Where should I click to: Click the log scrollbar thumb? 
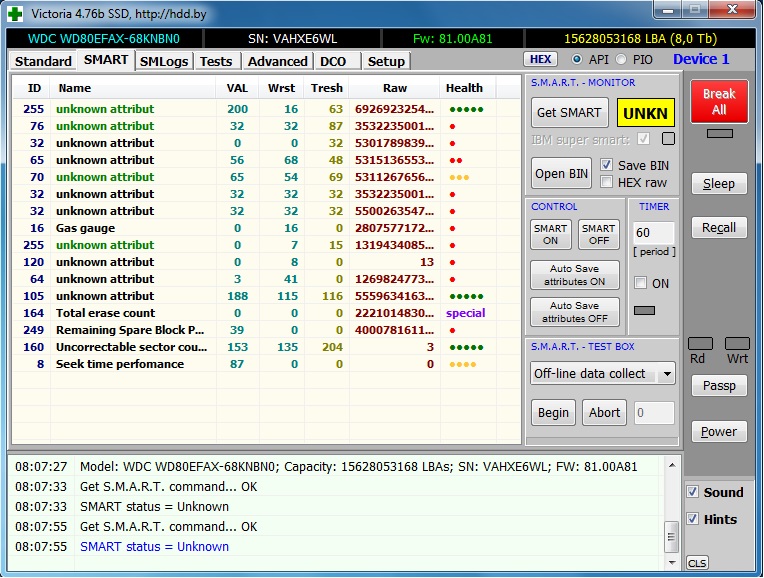click(x=672, y=537)
